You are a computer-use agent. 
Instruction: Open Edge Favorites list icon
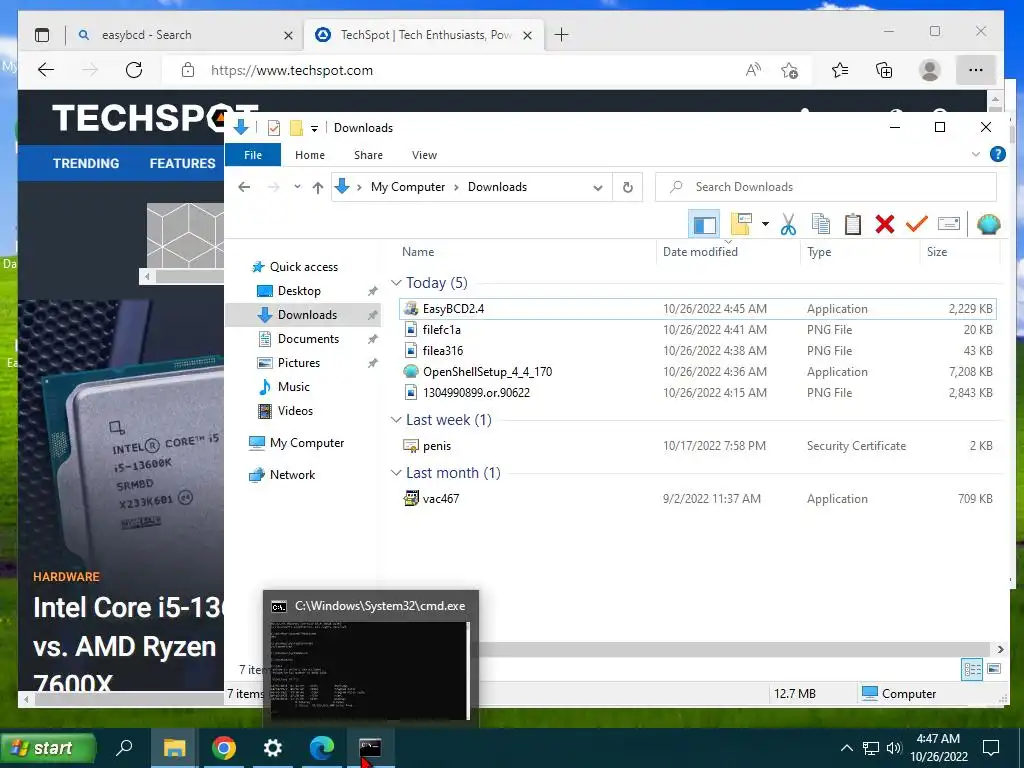click(840, 70)
